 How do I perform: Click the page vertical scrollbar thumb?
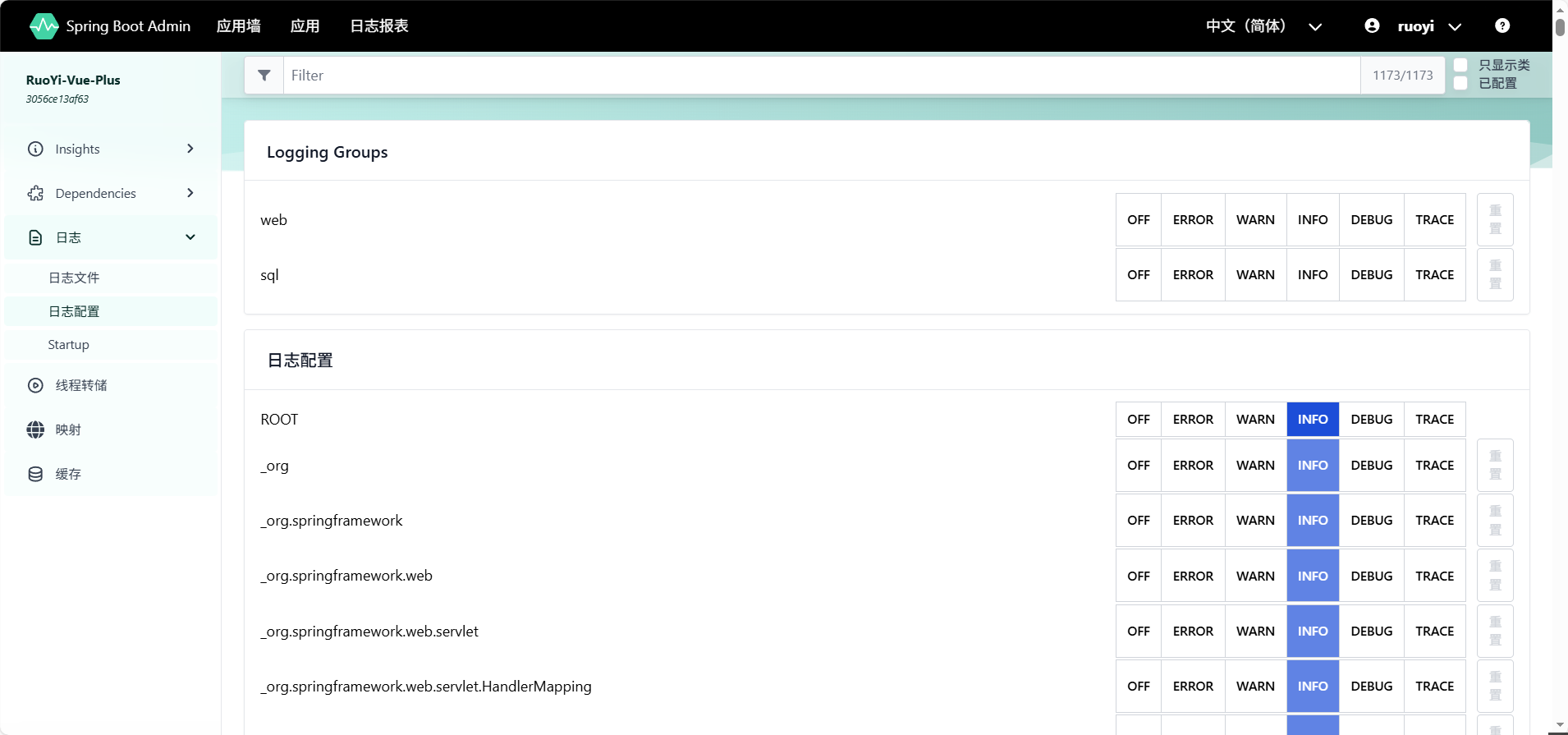point(1560,25)
